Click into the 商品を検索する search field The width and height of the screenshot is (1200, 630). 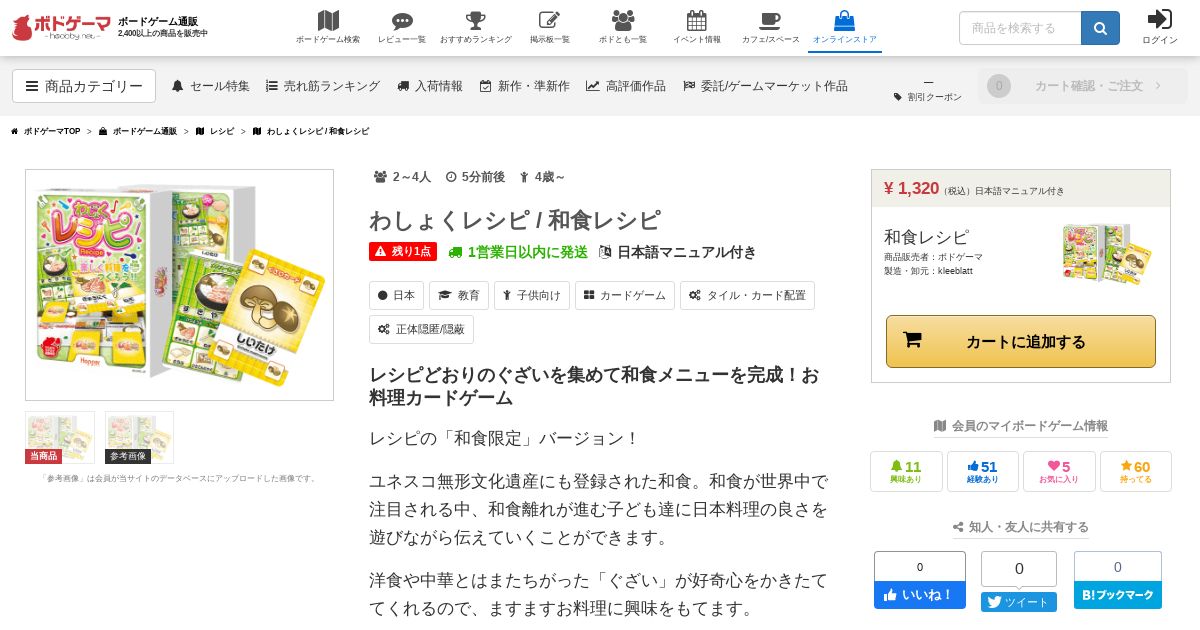pyautogui.click(x=1020, y=28)
